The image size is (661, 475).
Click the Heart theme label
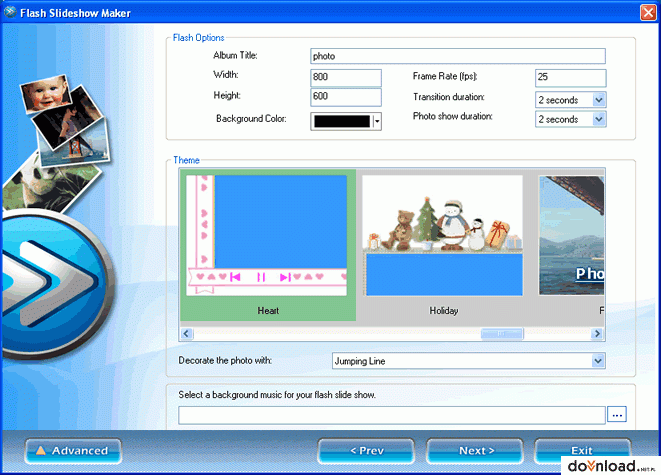coord(268,311)
